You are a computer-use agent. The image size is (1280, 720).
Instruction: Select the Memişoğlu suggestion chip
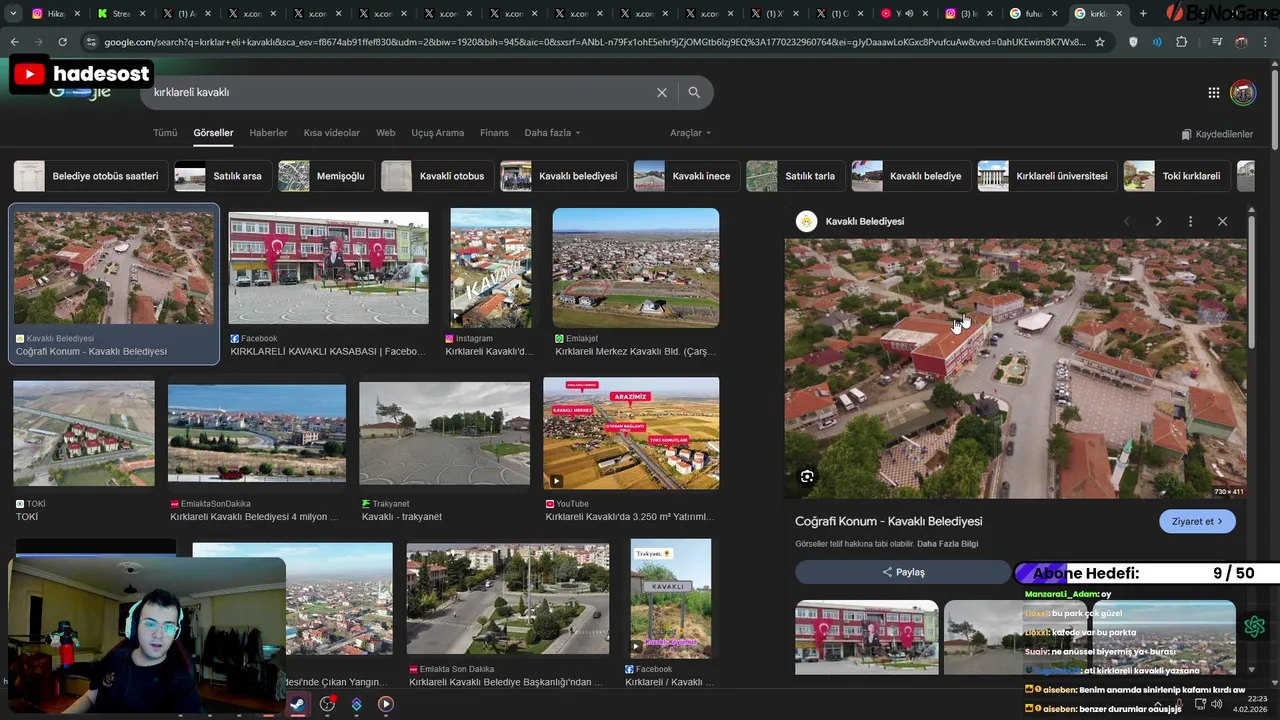pyautogui.click(x=326, y=176)
